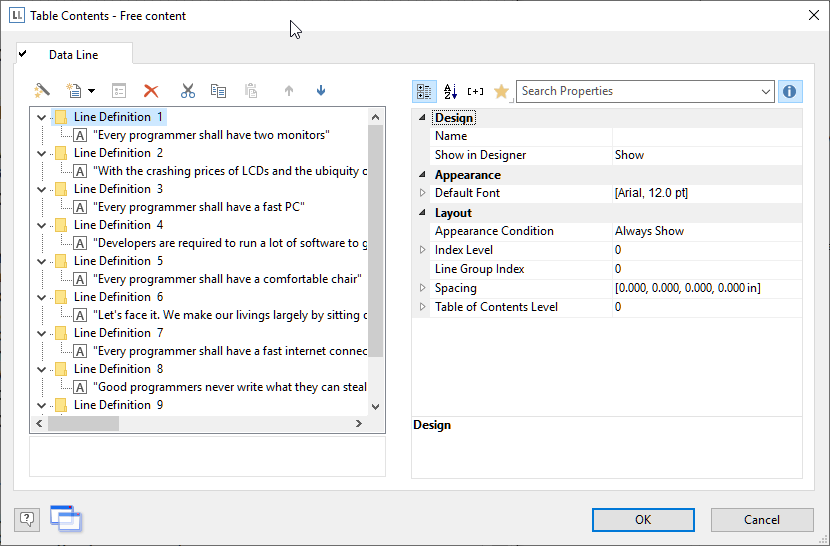Cut using the scissors icon
This screenshot has width=830, height=546.
(x=187, y=91)
